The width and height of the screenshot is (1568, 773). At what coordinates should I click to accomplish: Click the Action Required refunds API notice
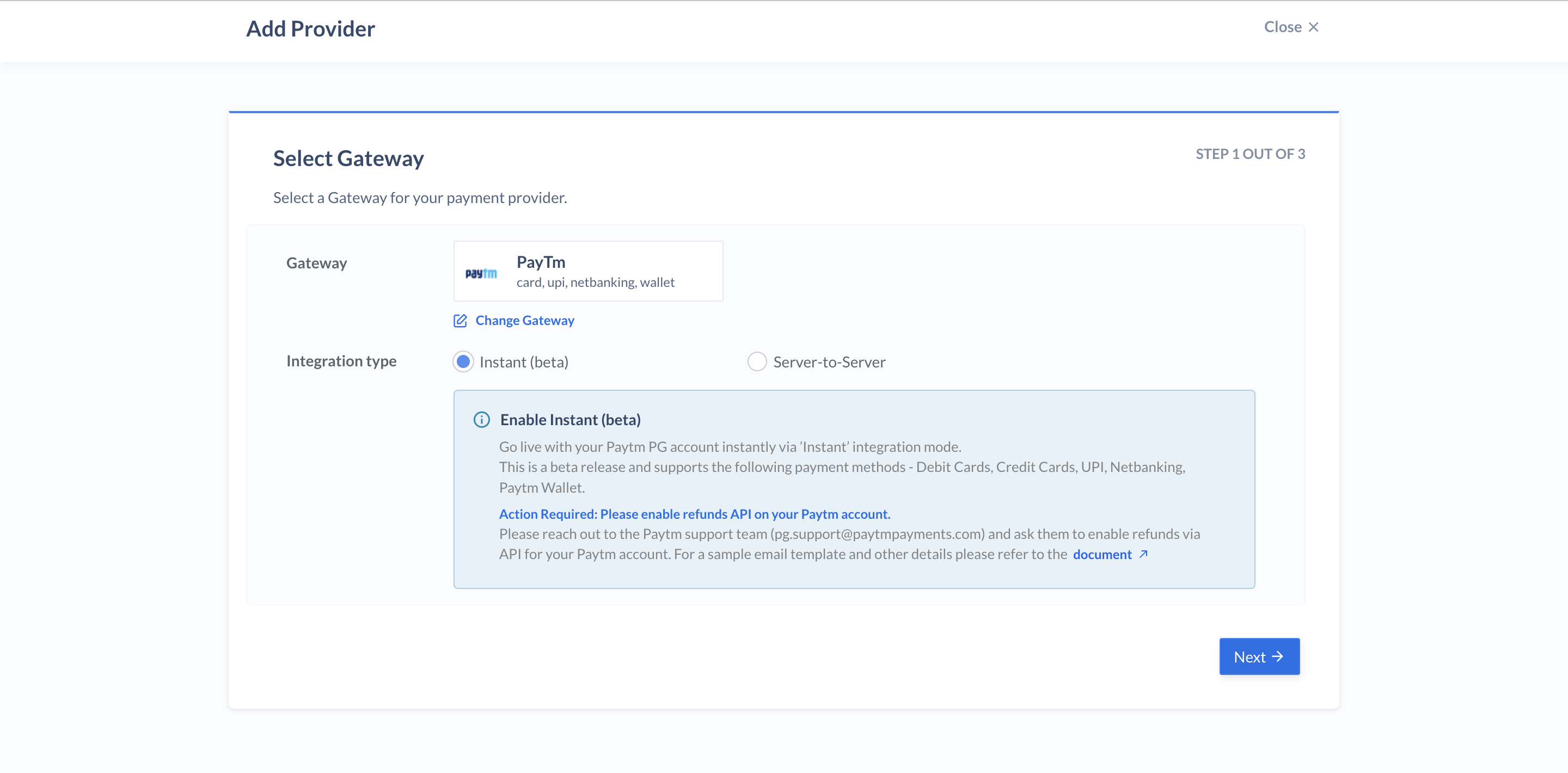pyautogui.click(x=695, y=514)
